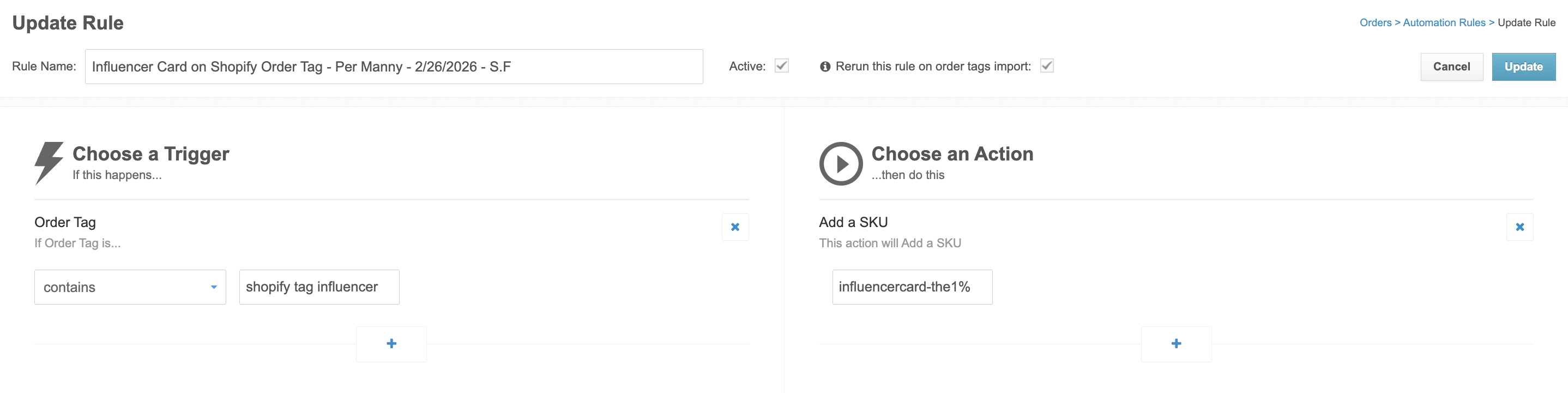Click the lightning bolt trigger icon
The width and height of the screenshot is (1568, 393).
[49, 163]
